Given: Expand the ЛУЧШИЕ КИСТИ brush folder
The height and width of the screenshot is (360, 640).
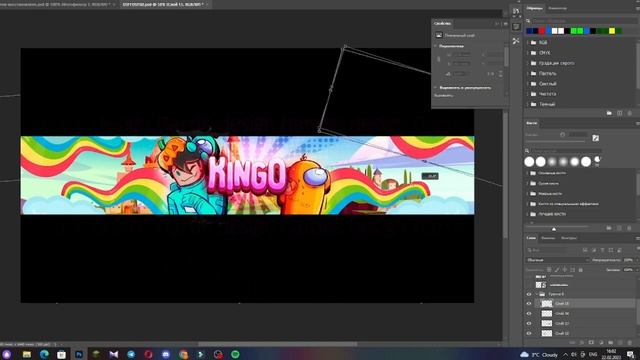Looking at the screenshot, I should (x=527, y=214).
